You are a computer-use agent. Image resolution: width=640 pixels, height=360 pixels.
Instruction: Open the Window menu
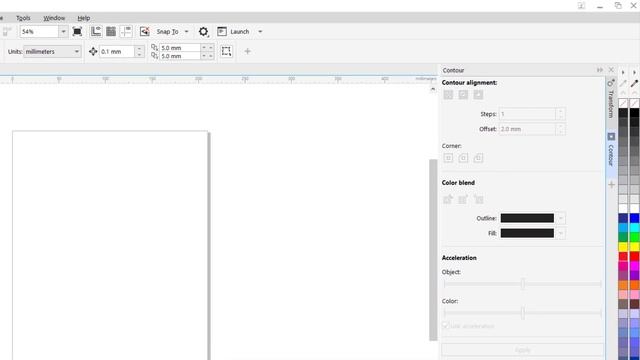pyautogui.click(x=54, y=18)
